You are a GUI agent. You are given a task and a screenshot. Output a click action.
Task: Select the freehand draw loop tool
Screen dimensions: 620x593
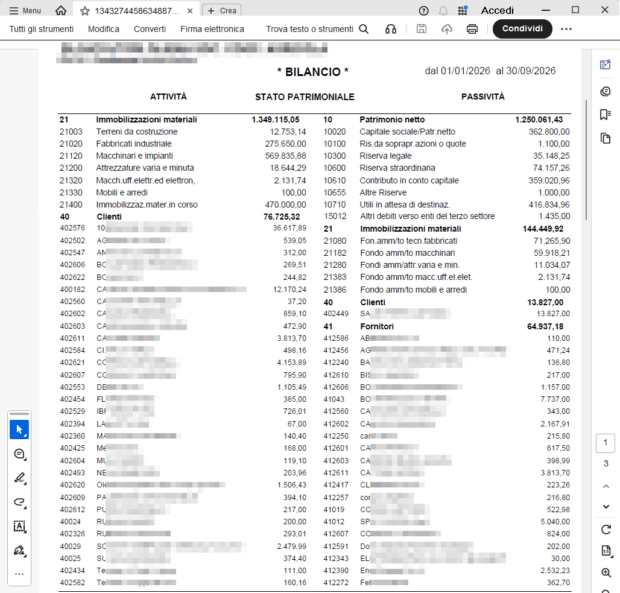coord(19,502)
